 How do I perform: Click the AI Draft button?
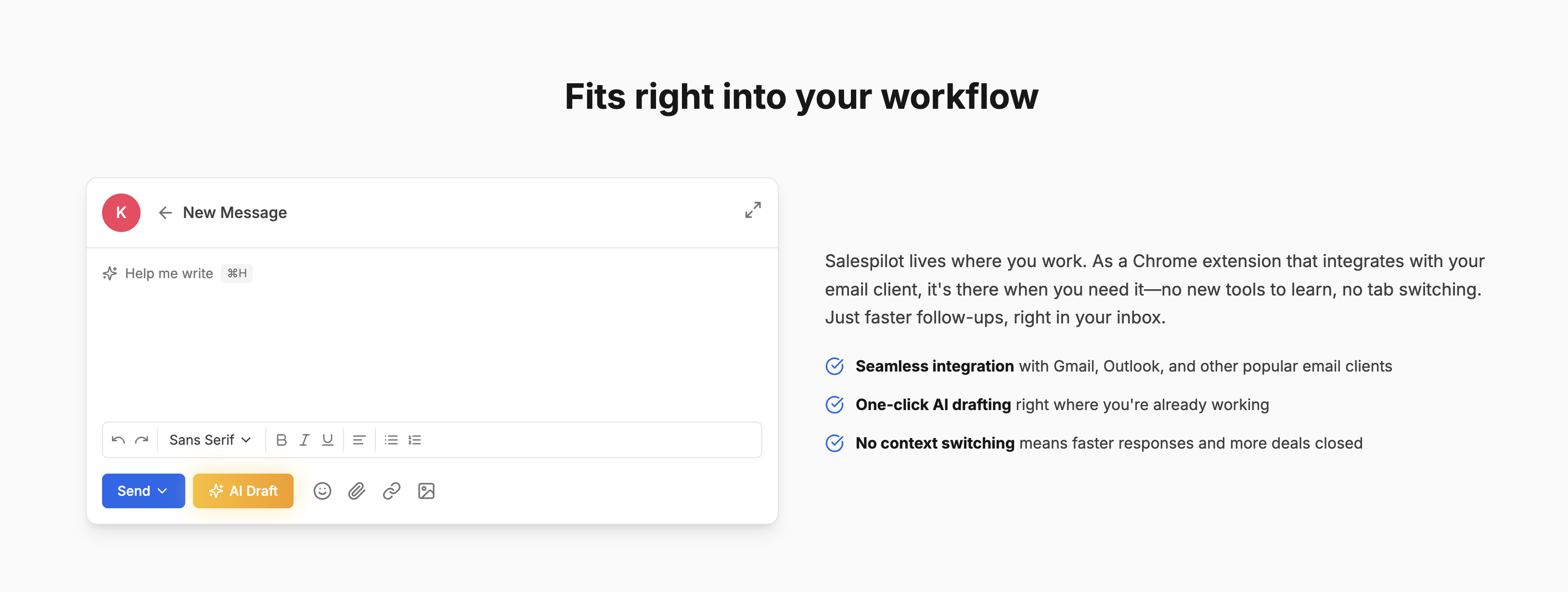tap(243, 491)
